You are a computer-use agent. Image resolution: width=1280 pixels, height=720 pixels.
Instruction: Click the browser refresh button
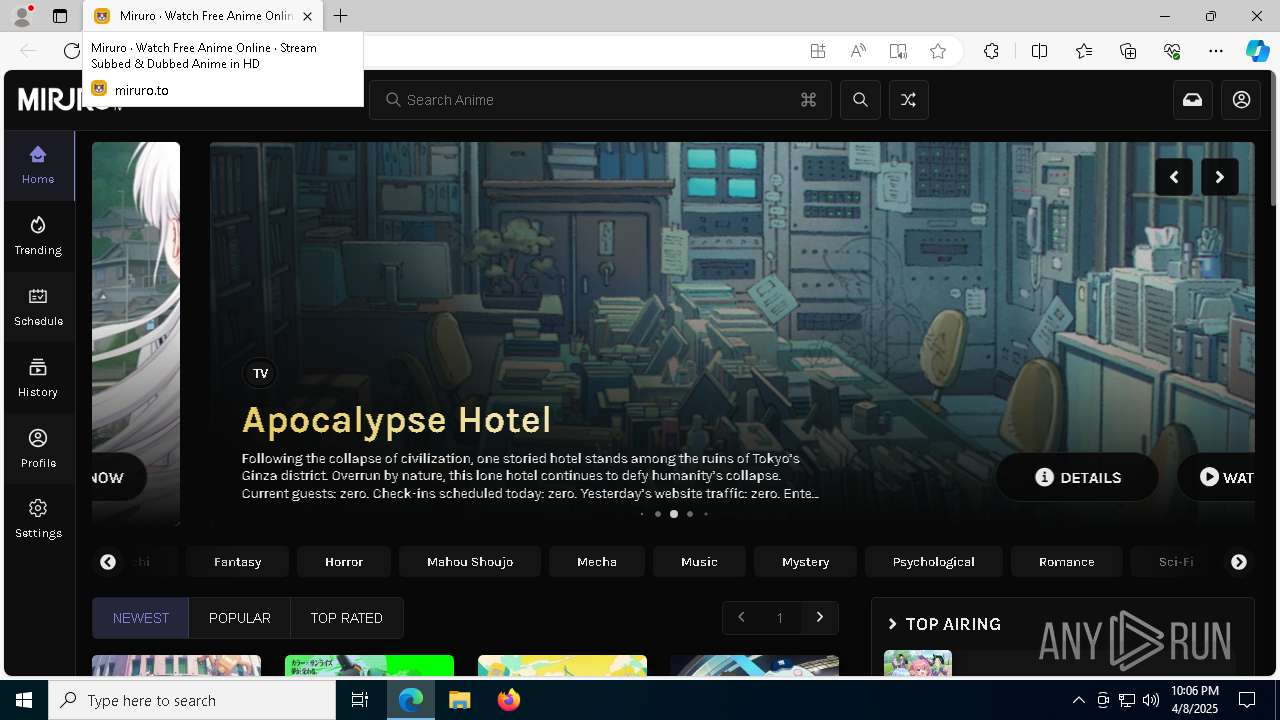point(71,51)
